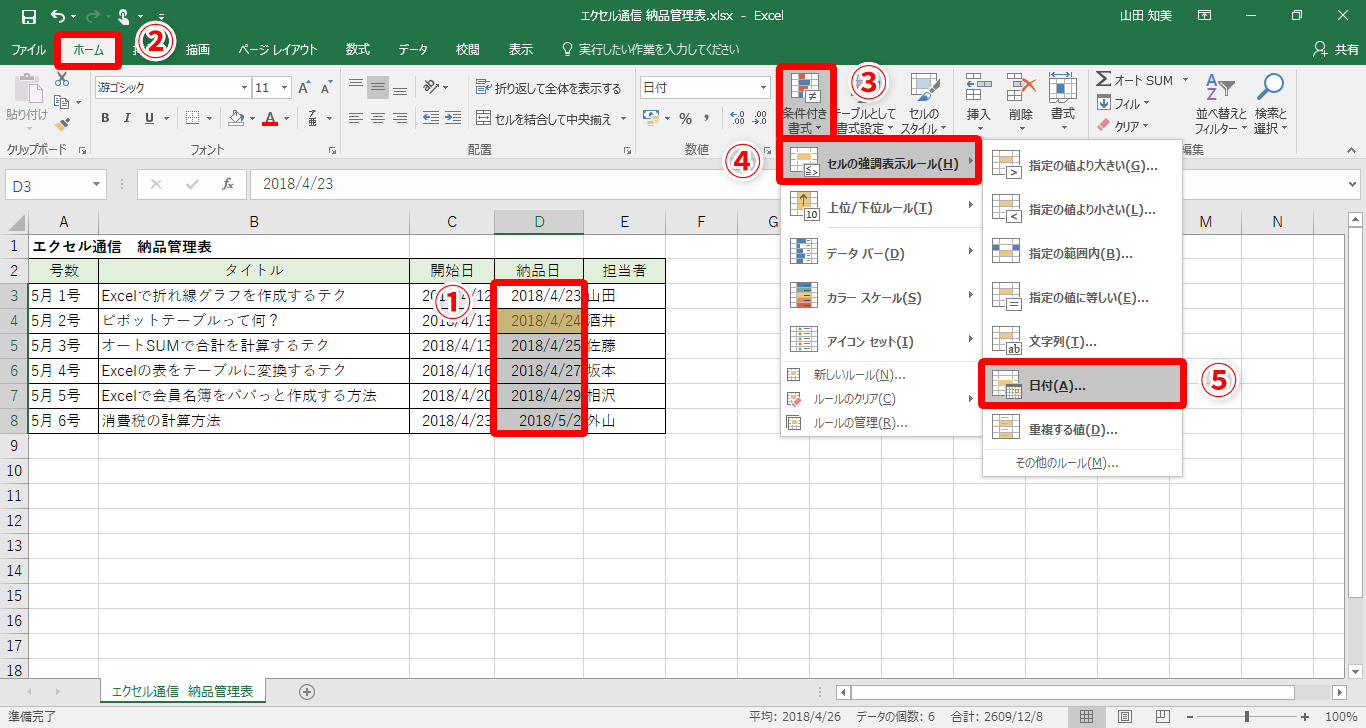Click the Insert Function fx icon
Viewport: 1366px width, 728px height.
click(x=227, y=184)
